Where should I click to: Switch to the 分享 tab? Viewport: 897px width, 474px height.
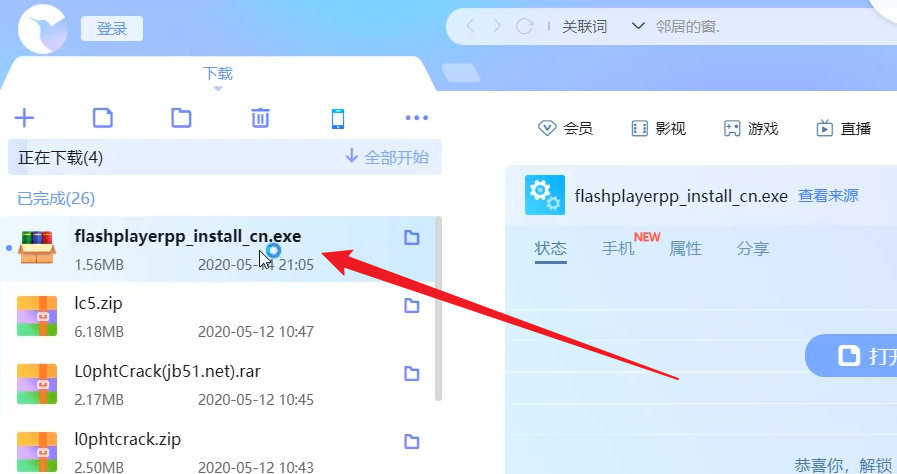[752, 248]
